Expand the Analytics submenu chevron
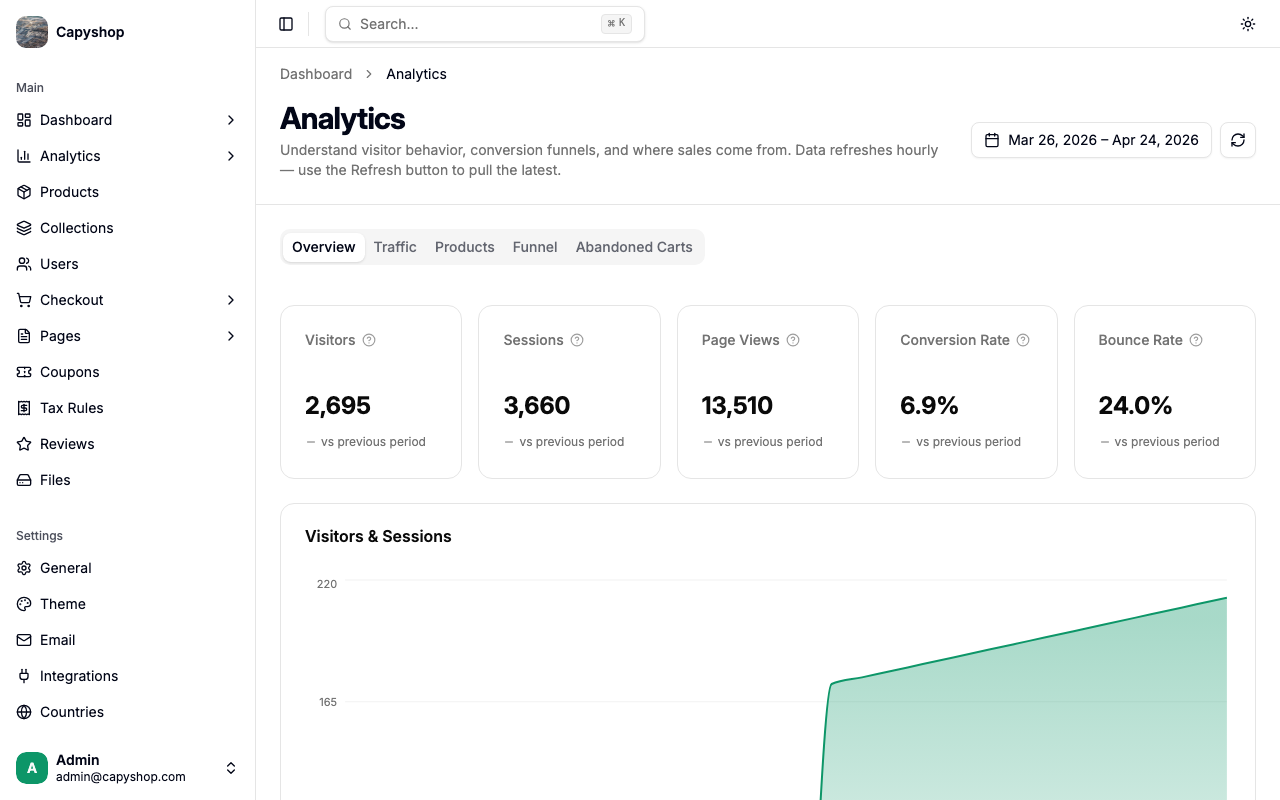 pos(231,156)
